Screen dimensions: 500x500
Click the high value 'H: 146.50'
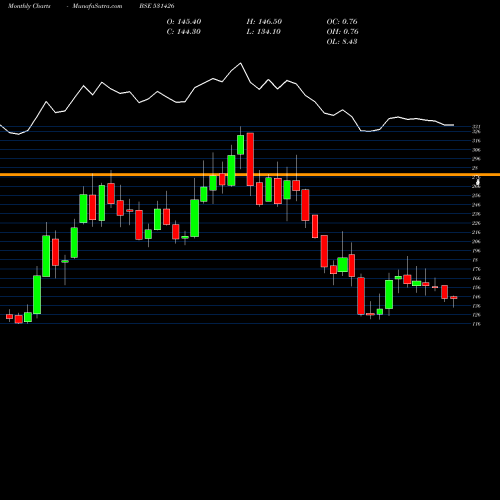[264, 22]
